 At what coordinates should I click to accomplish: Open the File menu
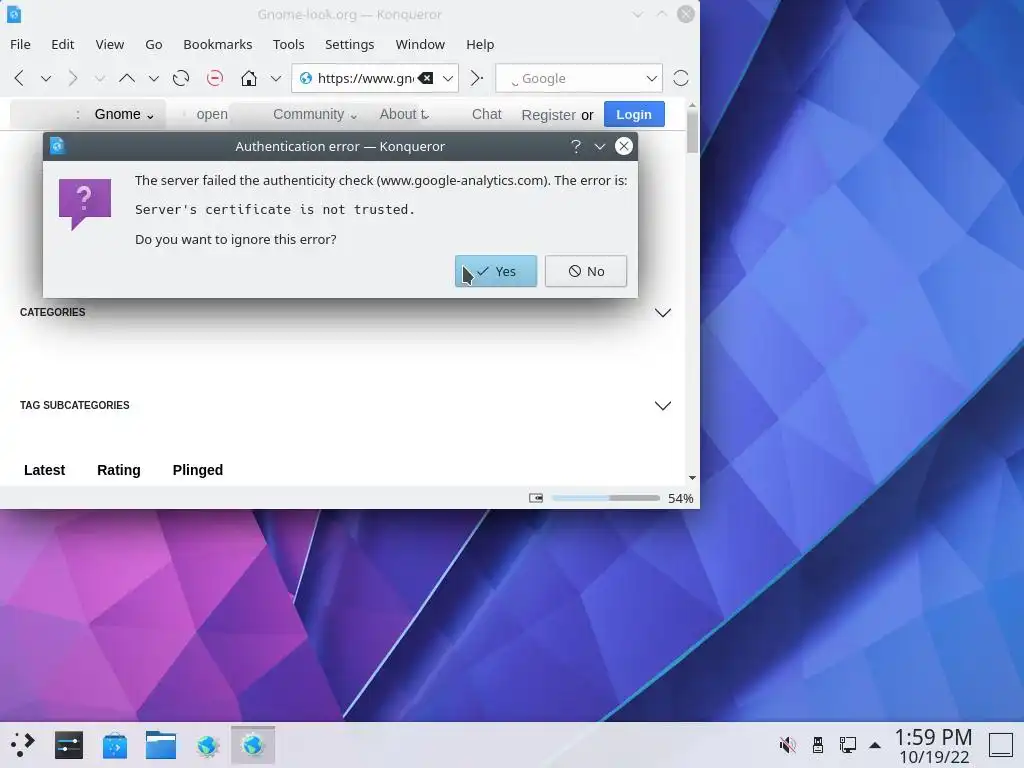[20, 44]
